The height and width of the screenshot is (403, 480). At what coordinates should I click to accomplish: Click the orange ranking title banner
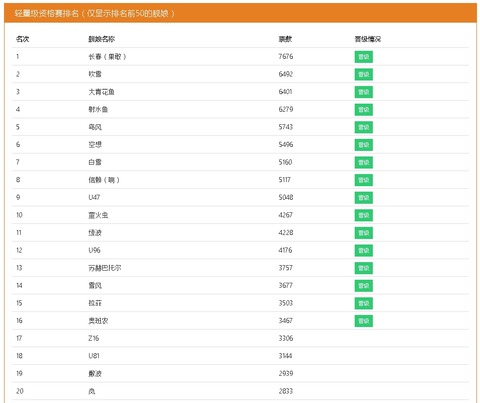pyautogui.click(x=240, y=13)
